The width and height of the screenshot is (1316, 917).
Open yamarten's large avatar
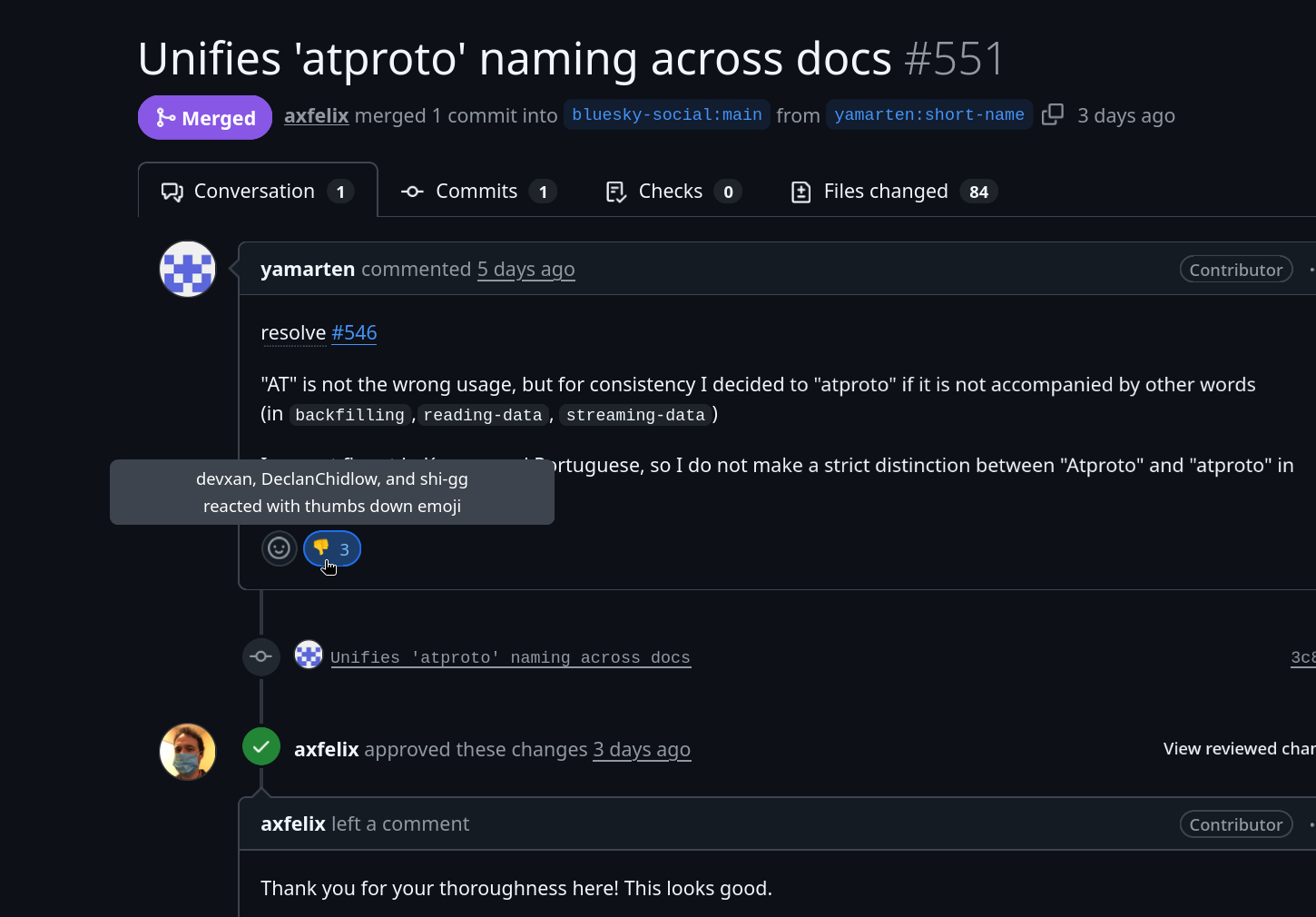click(x=188, y=270)
